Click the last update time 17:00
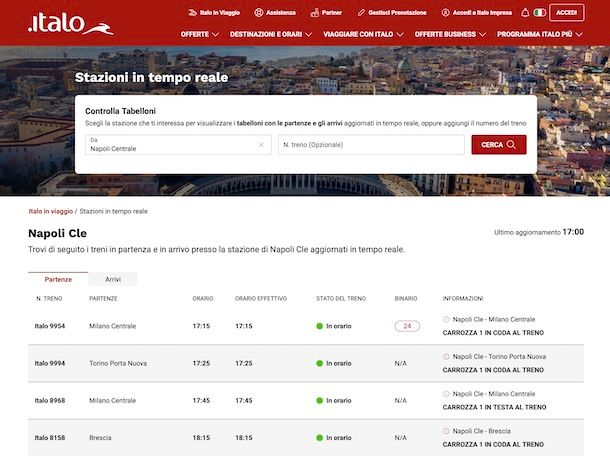Image resolution: width=610 pixels, height=456 pixels. (x=573, y=232)
